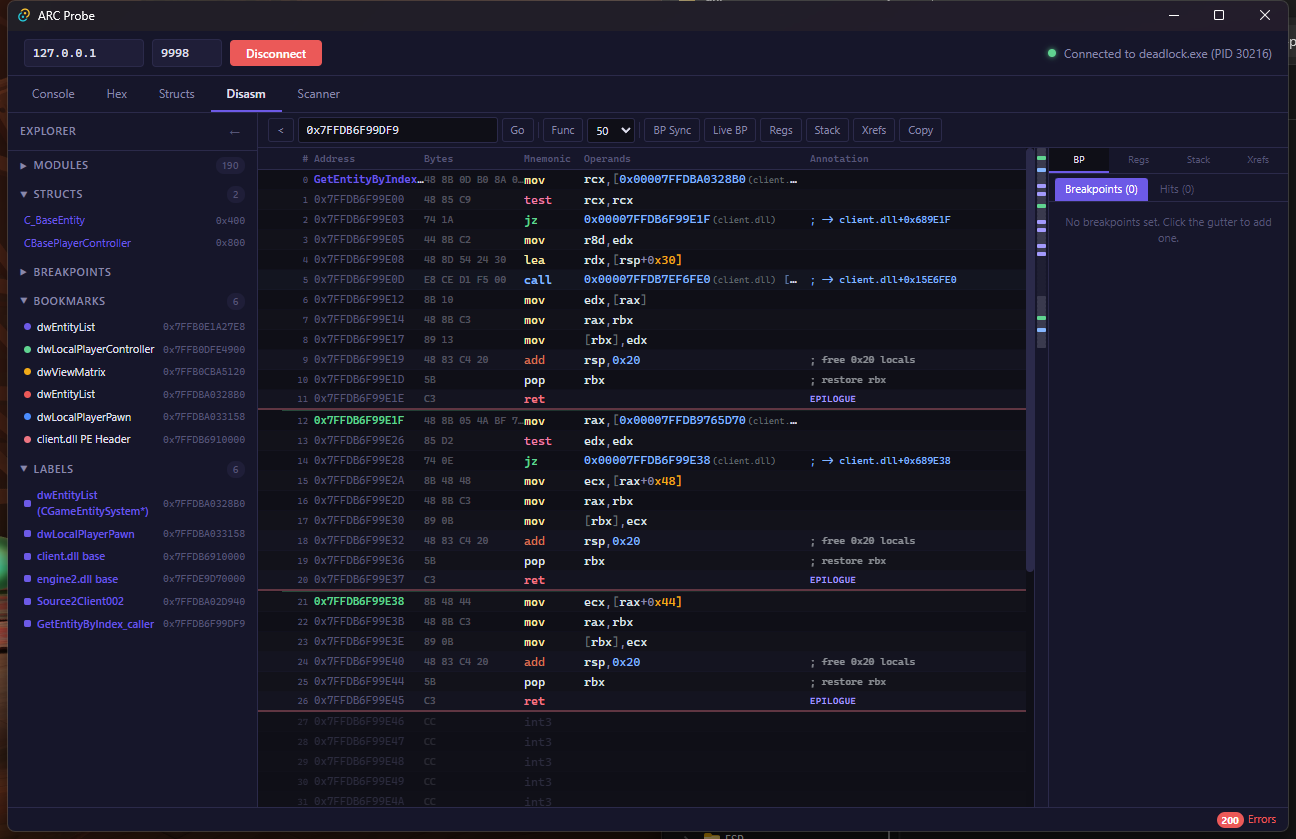Select the Stack tab in right panel
Screen dimensions: 1296x839
click(x=1198, y=160)
